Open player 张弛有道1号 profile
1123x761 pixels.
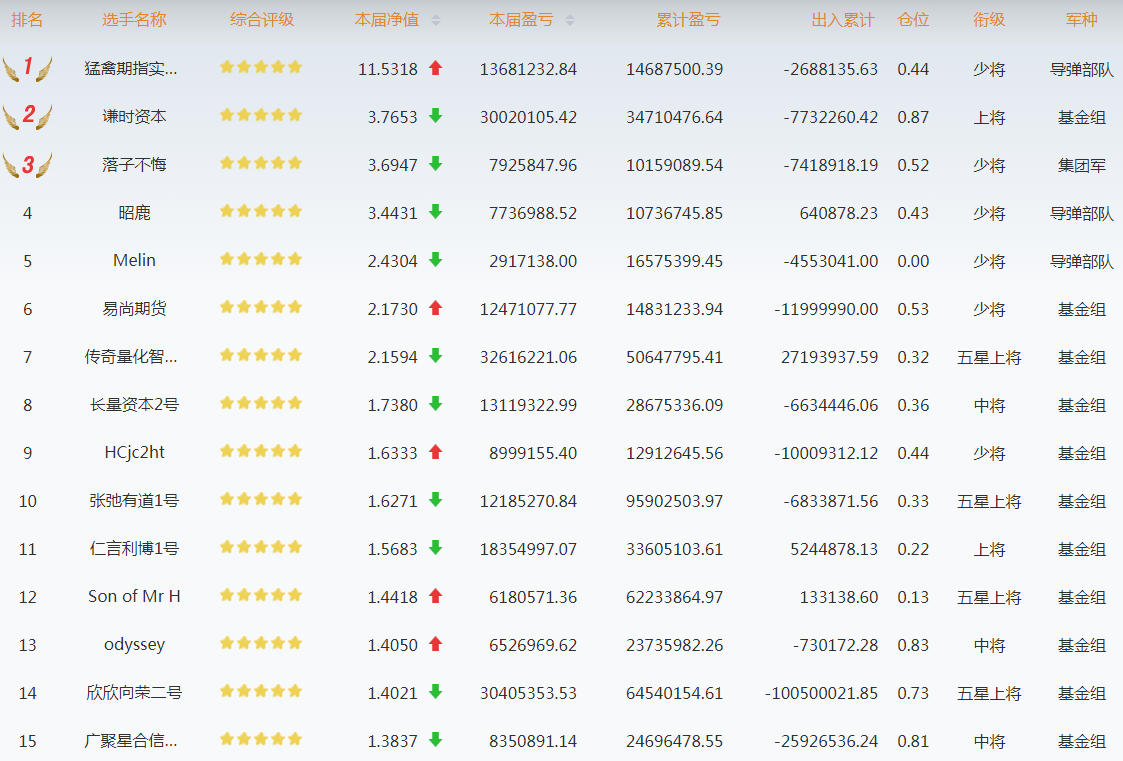tap(134, 500)
